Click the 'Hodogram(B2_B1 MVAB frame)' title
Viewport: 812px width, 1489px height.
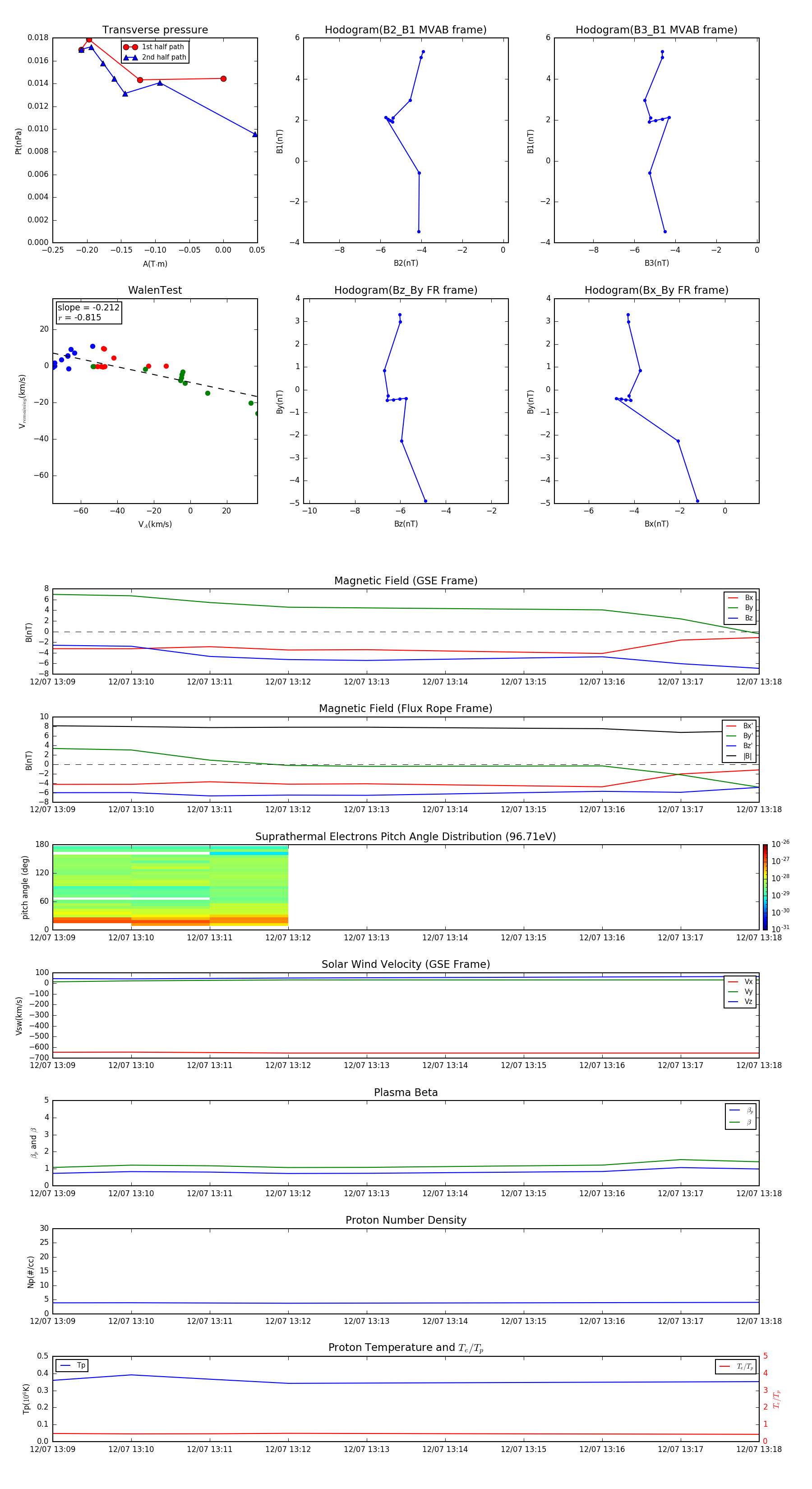click(x=406, y=30)
